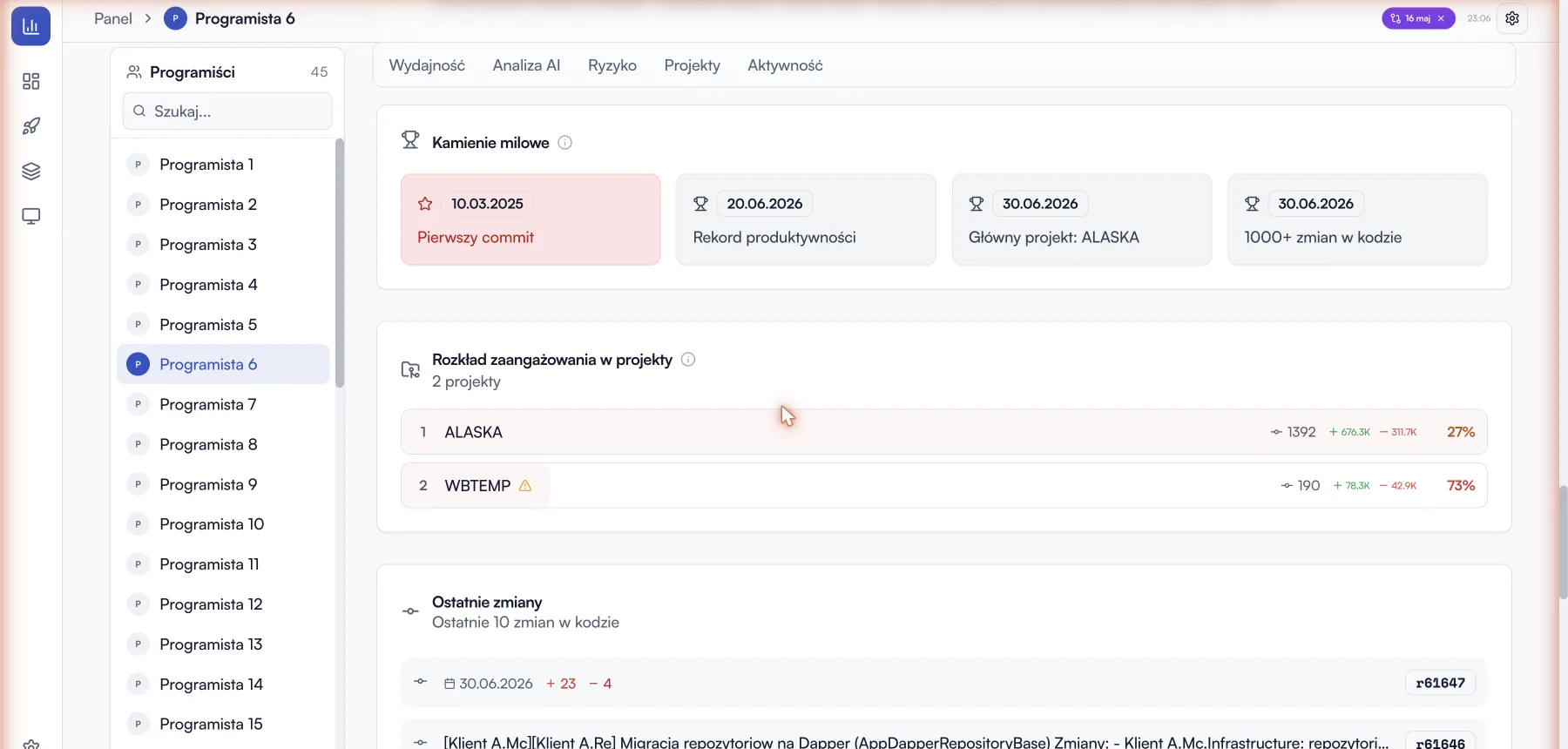Remove the 16 maj date filter chip

[x=1441, y=18]
